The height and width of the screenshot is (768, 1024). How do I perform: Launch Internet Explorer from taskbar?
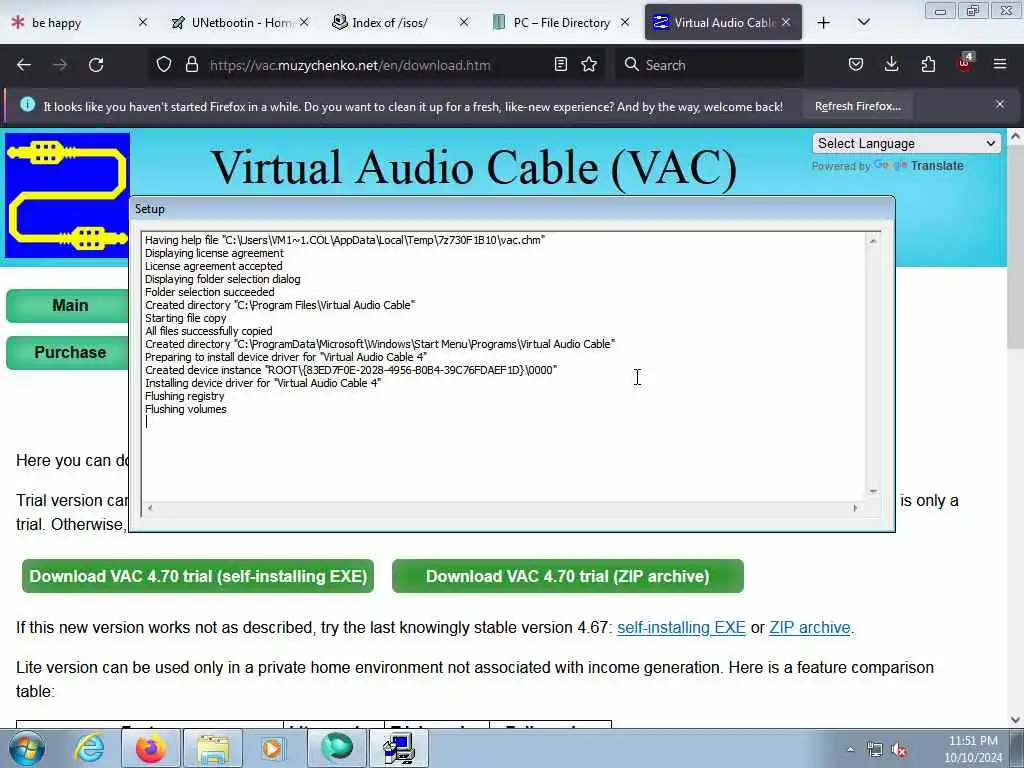[x=89, y=749]
